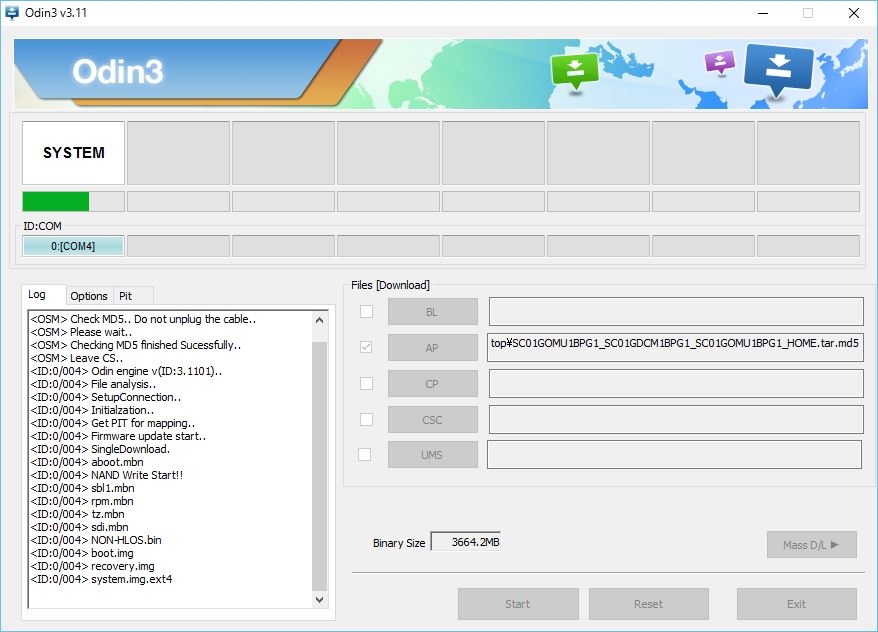Toggle the AP file checkbox
The width and height of the screenshot is (878, 632).
point(366,347)
